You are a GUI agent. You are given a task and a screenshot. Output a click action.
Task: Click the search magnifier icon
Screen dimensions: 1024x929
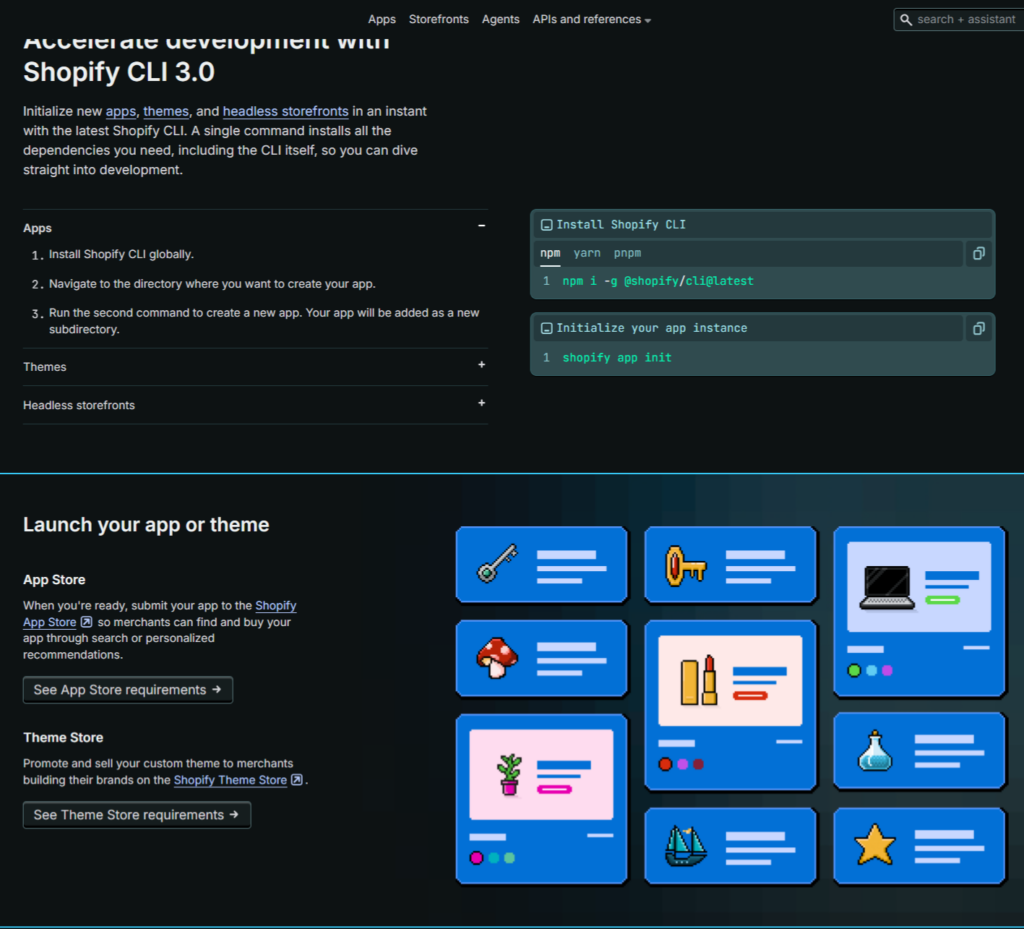906,20
